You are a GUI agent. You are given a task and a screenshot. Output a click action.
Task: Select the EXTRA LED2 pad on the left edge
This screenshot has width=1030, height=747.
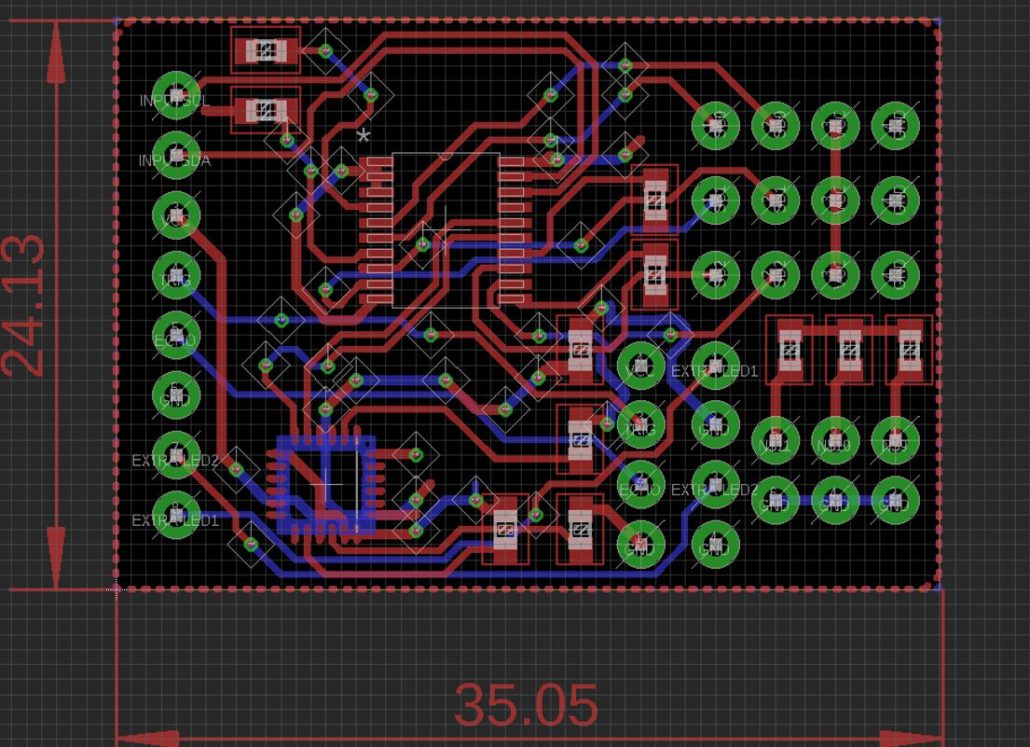[x=175, y=453]
